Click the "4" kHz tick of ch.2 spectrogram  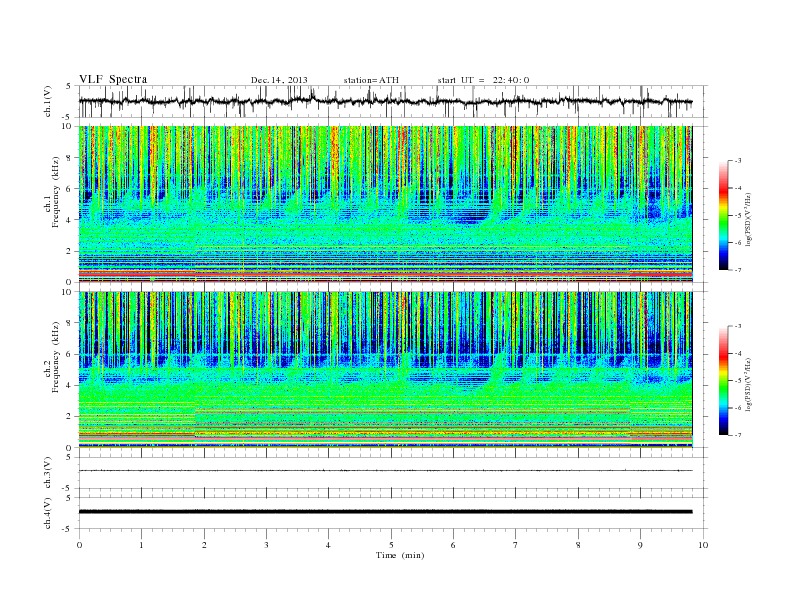click(69, 386)
